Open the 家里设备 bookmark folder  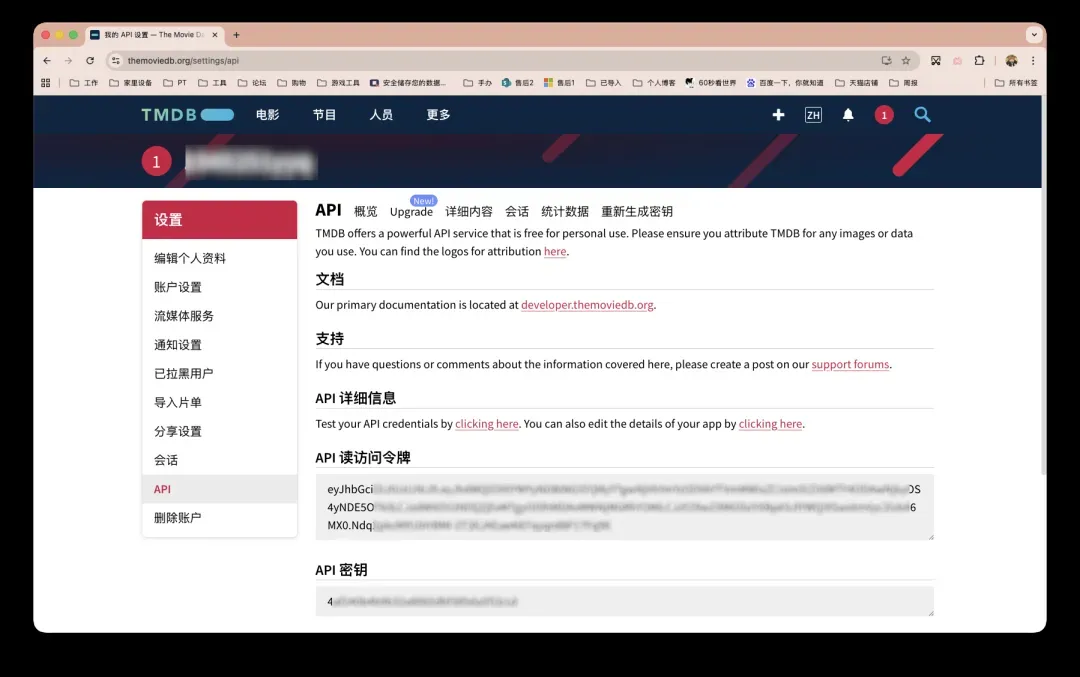(131, 83)
